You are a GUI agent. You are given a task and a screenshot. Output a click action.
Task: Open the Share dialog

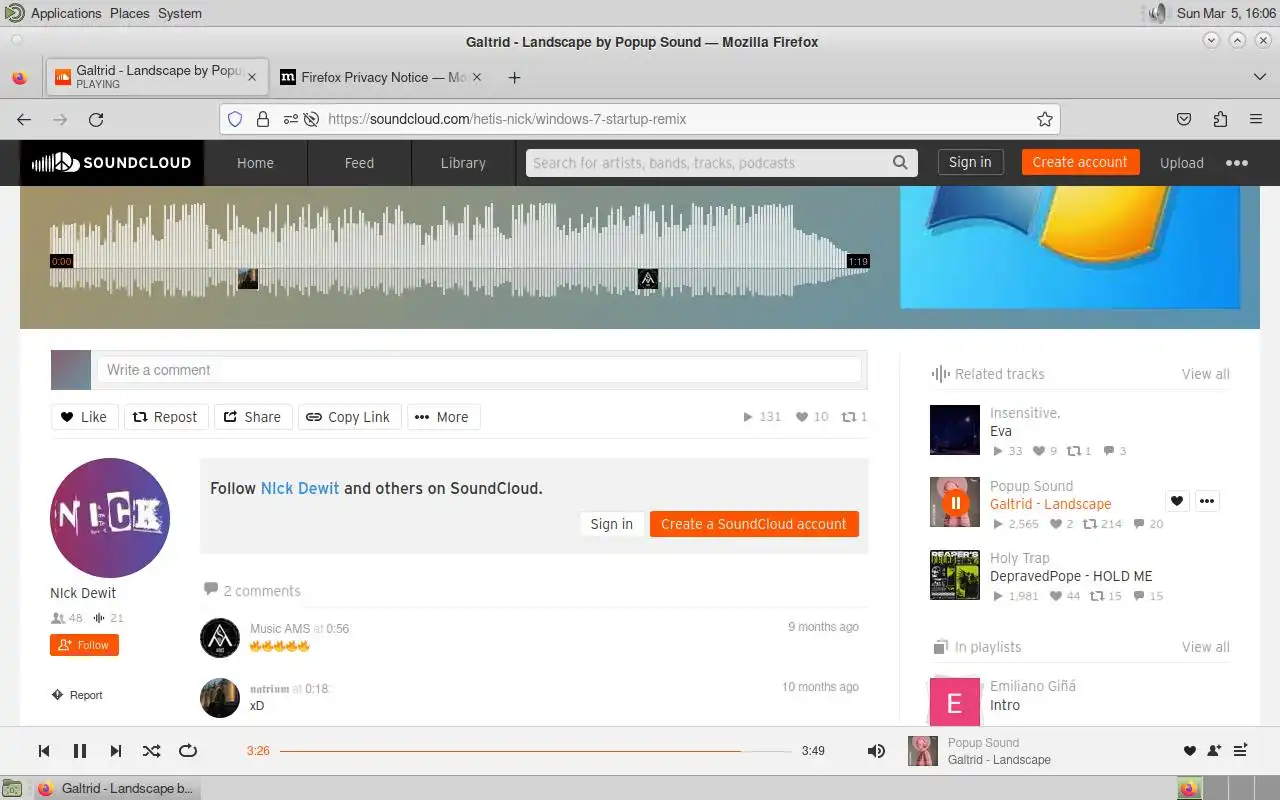(252, 417)
